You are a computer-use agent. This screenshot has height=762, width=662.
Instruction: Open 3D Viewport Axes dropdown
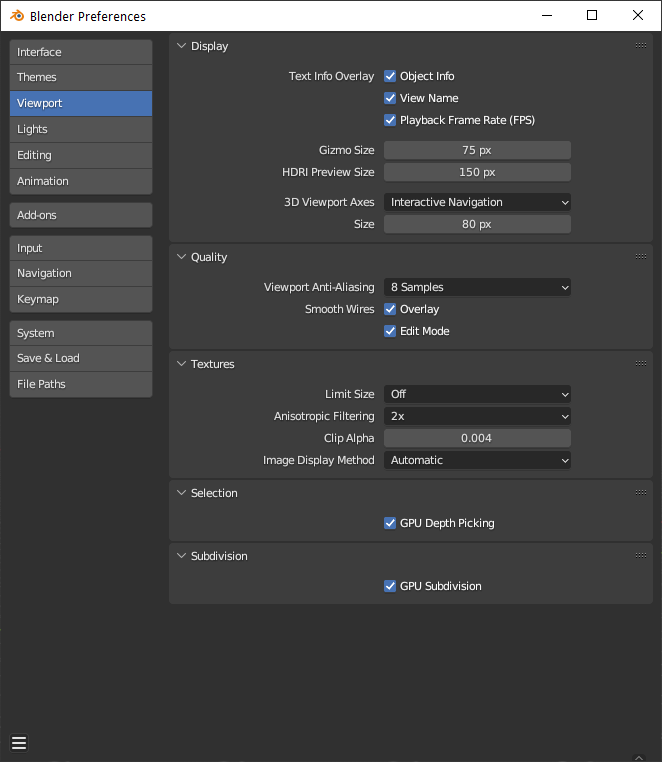click(477, 202)
